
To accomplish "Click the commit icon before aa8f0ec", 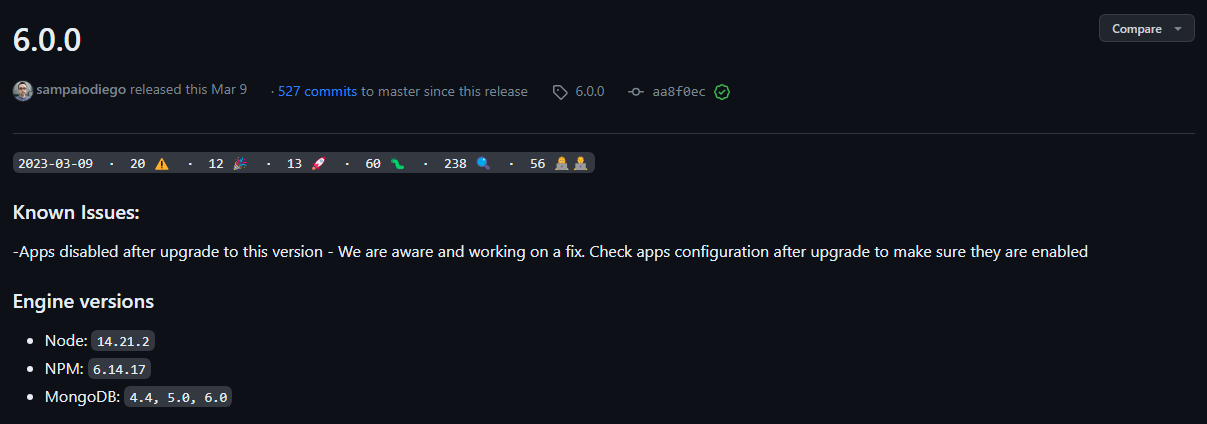I will (636, 92).
